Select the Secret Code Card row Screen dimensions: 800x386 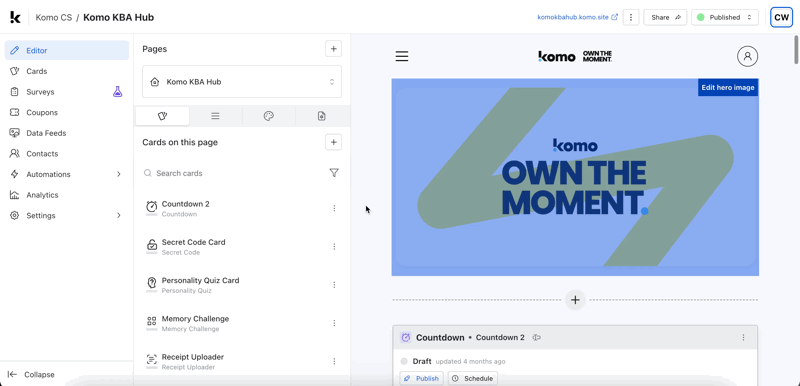pos(242,246)
